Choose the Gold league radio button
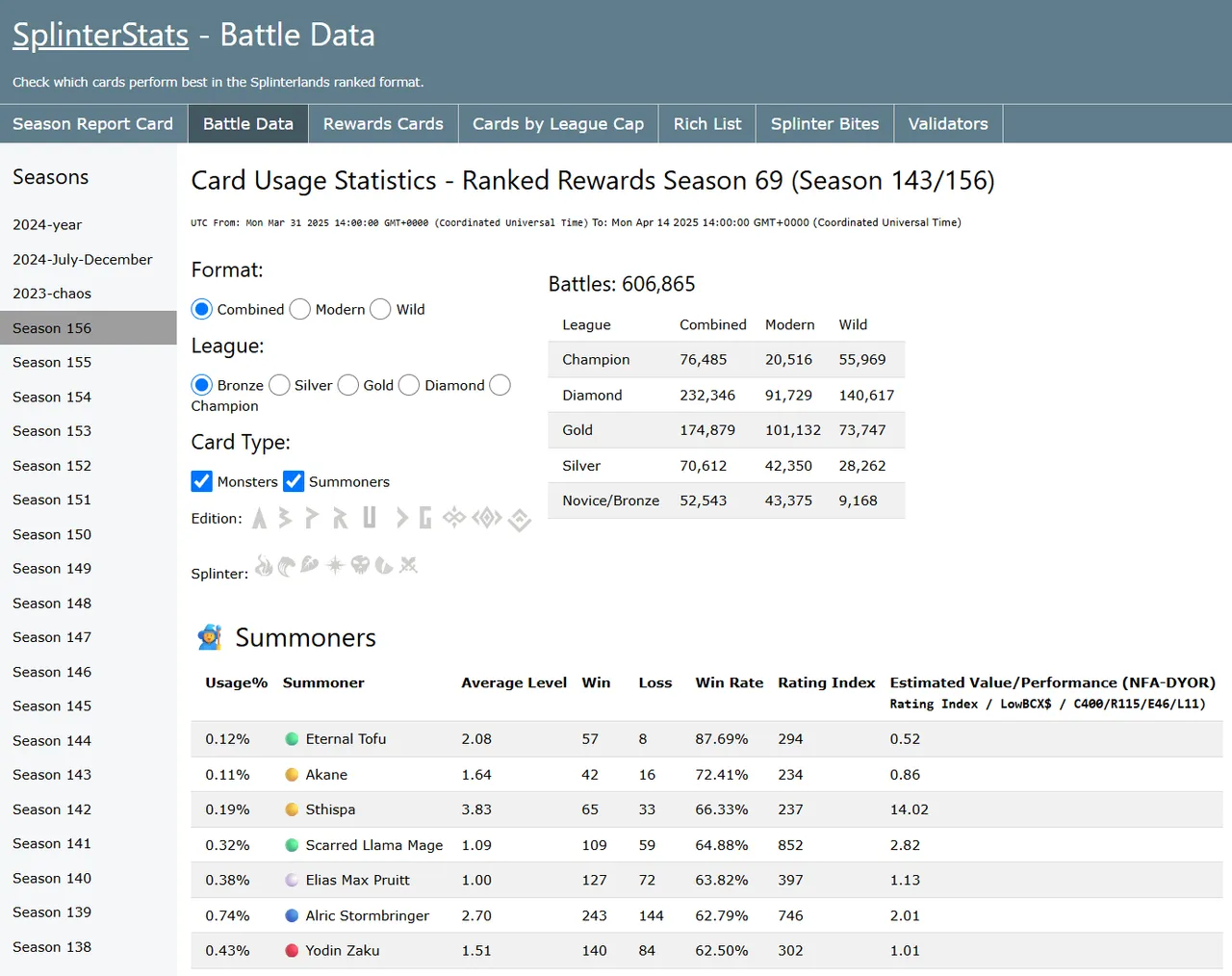 tap(348, 385)
